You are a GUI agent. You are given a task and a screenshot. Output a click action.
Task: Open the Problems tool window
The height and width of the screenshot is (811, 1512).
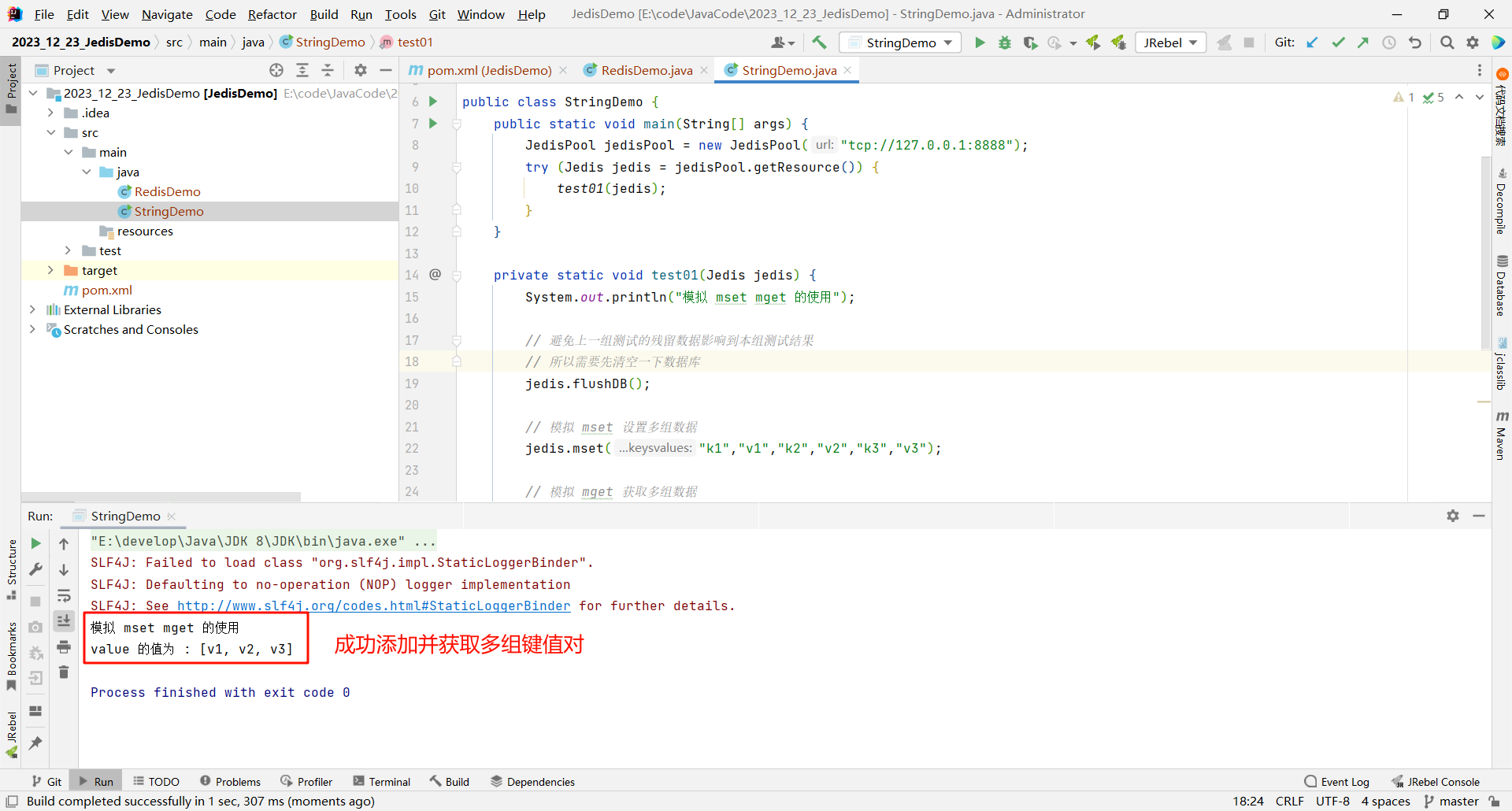tap(231, 782)
